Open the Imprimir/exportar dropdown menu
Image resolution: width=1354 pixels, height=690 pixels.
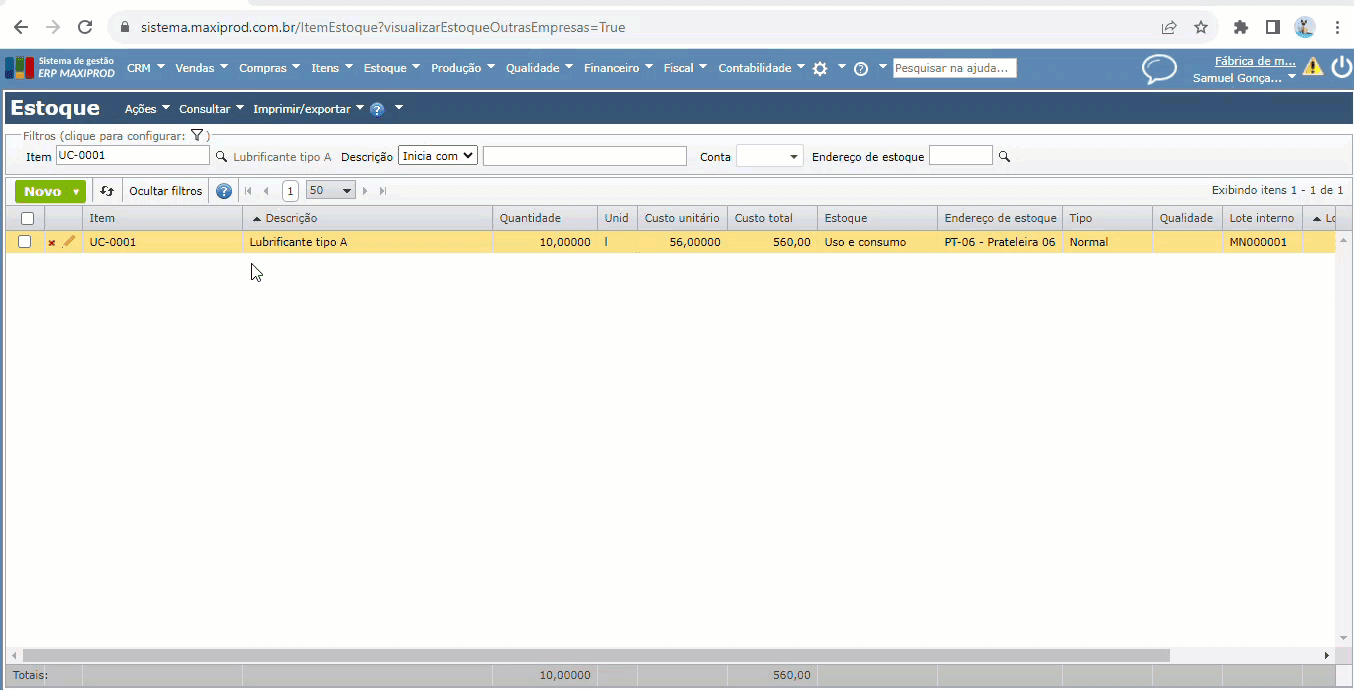pos(308,109)
